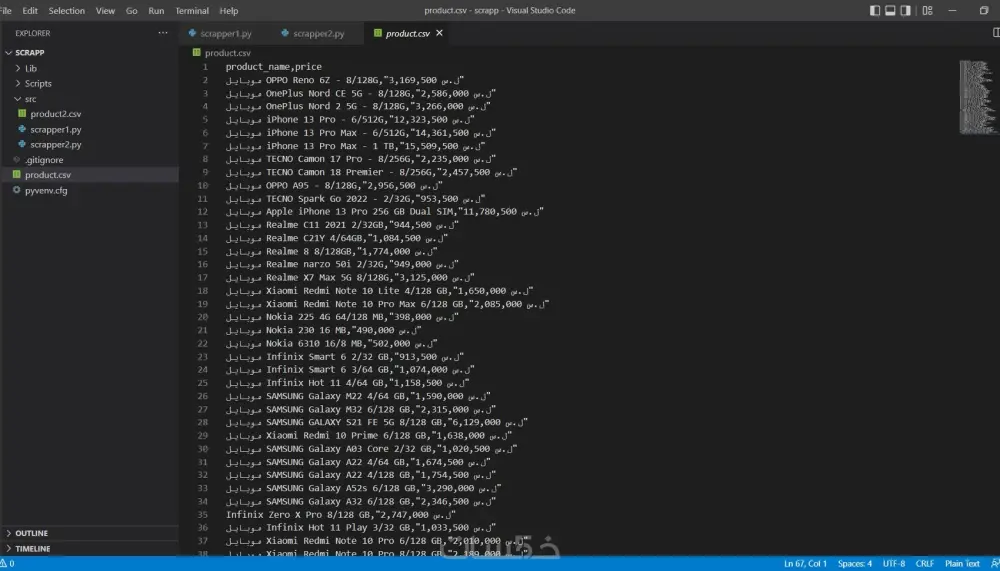Change indentation via Spaces: 4
The width and height of the screenshot is (1000, 571).
click(855, 564)
